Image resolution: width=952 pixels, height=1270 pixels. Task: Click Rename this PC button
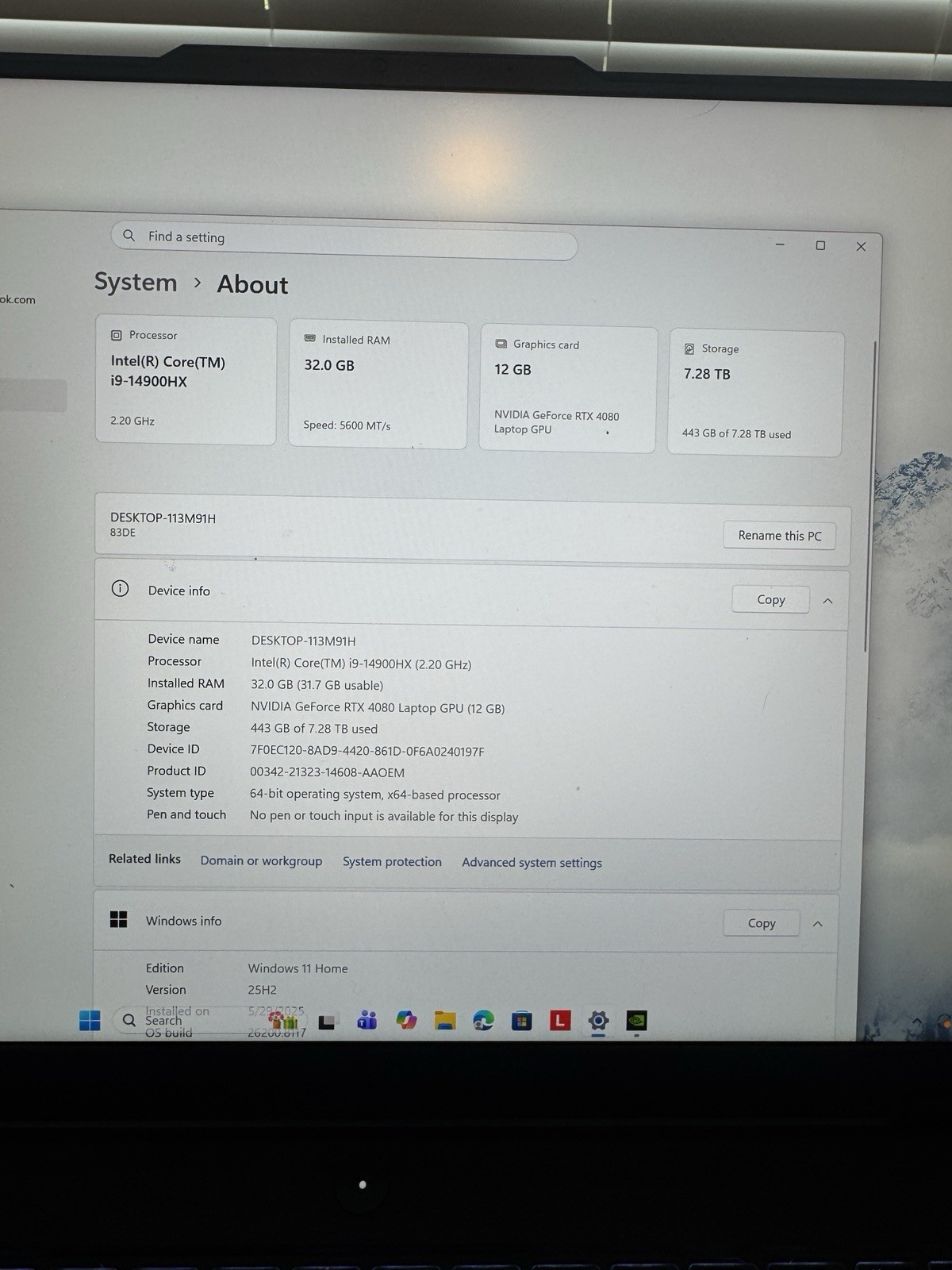pos(780,536)
